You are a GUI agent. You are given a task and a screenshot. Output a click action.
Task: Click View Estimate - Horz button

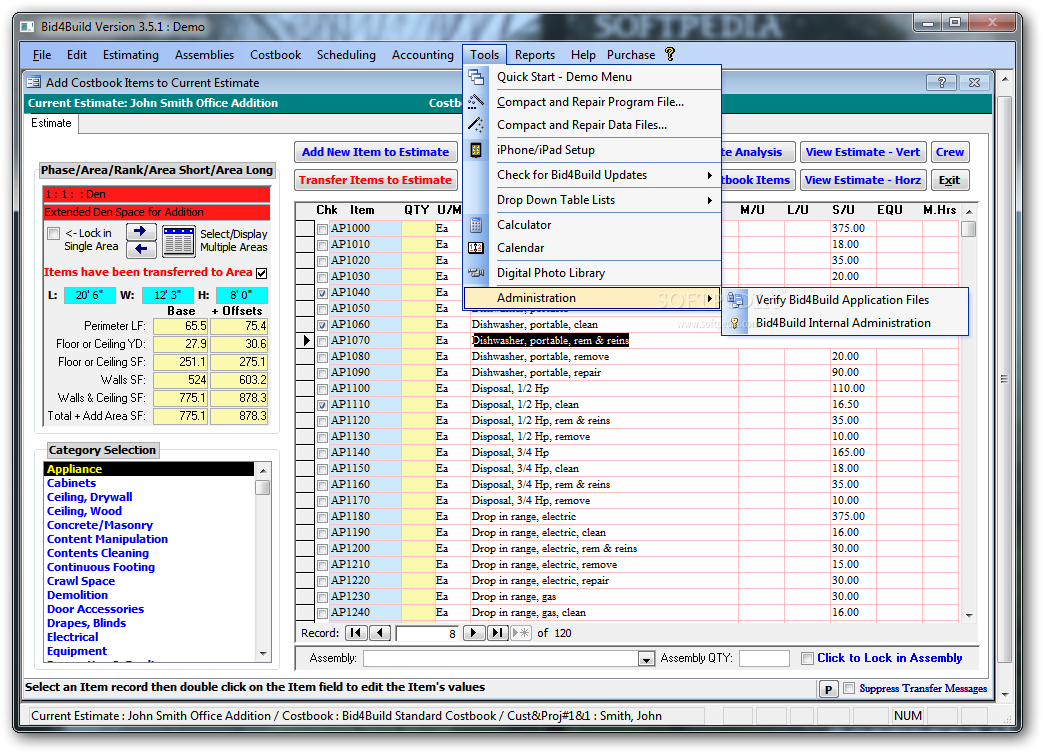pyautogui.click(x=863, y=180)
